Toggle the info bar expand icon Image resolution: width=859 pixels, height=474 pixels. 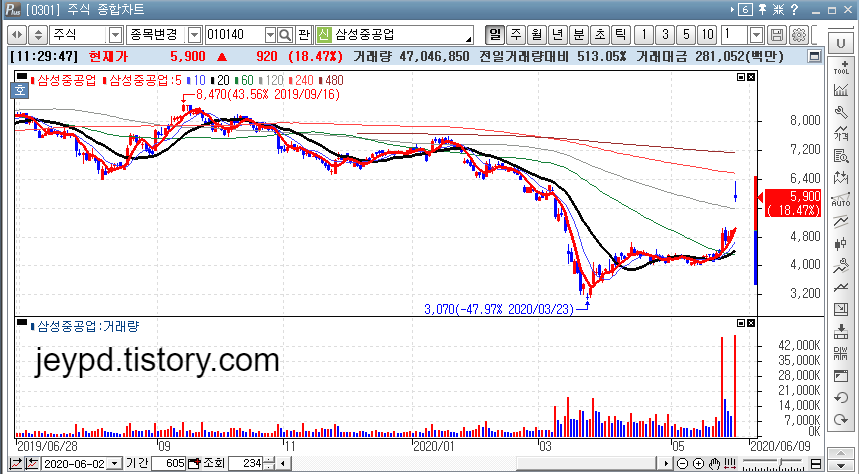pos(815,56)
